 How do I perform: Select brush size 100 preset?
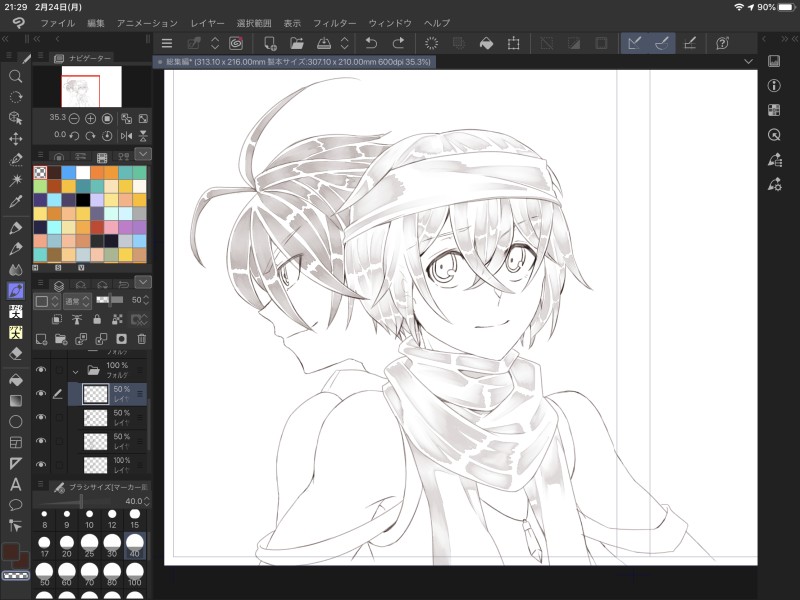coord(135,576)
